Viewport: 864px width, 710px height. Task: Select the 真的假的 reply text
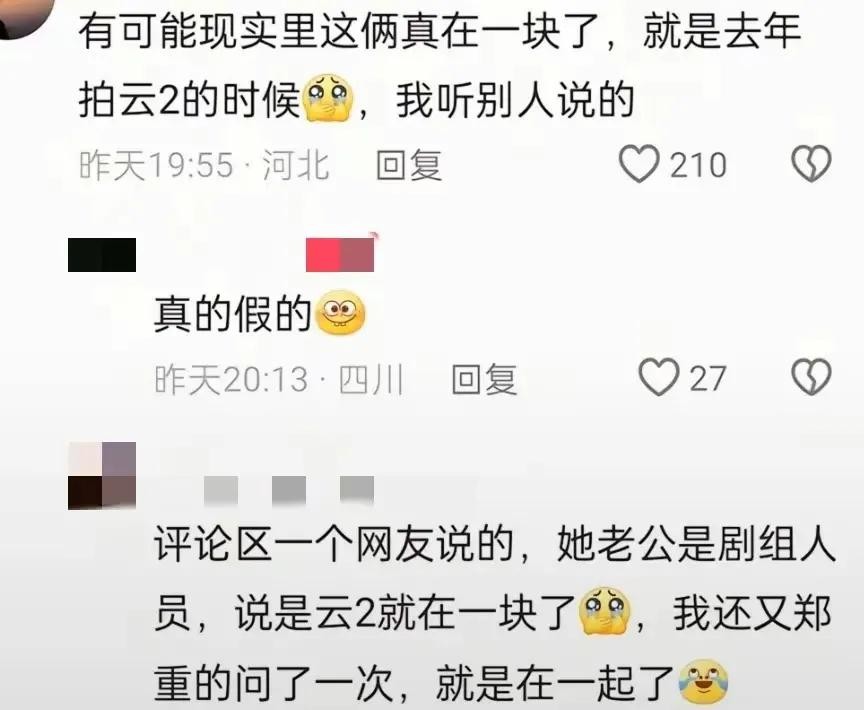(233, 314)
